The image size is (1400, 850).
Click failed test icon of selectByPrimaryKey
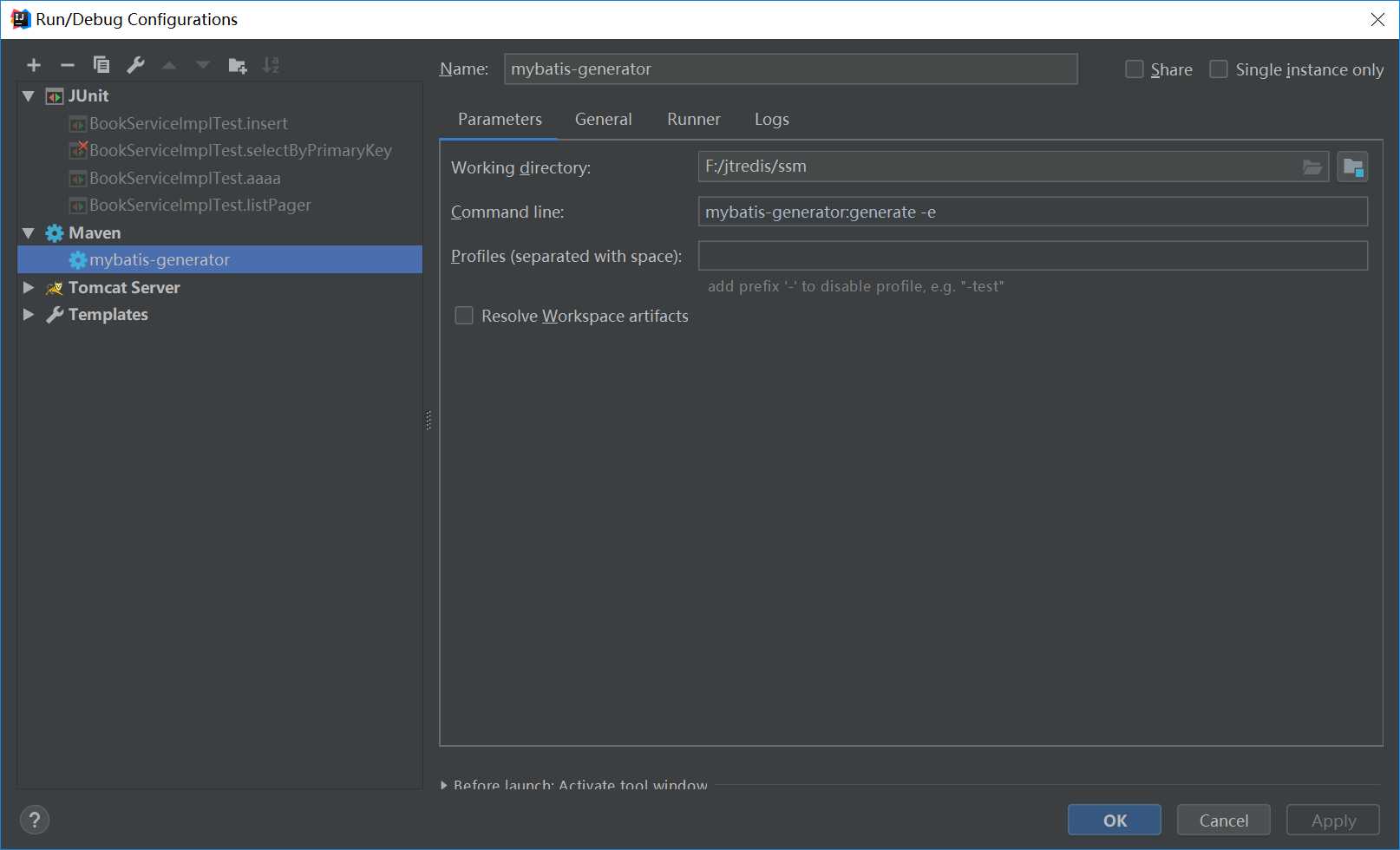(x=78, y=150)
